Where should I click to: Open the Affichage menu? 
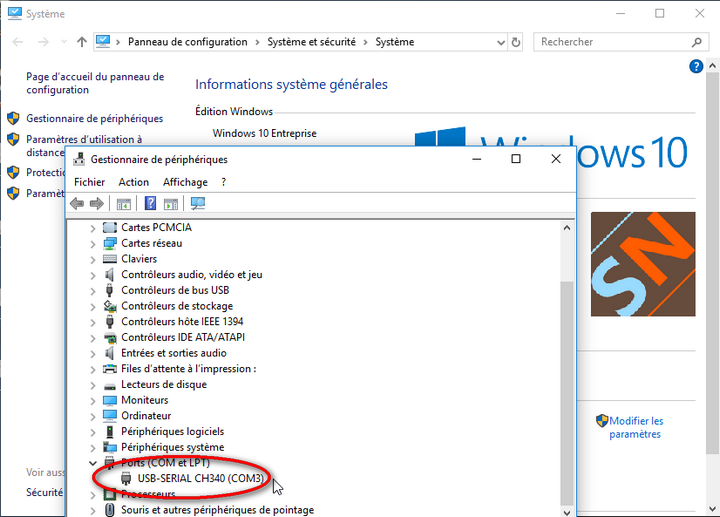(x=185, y=182)
